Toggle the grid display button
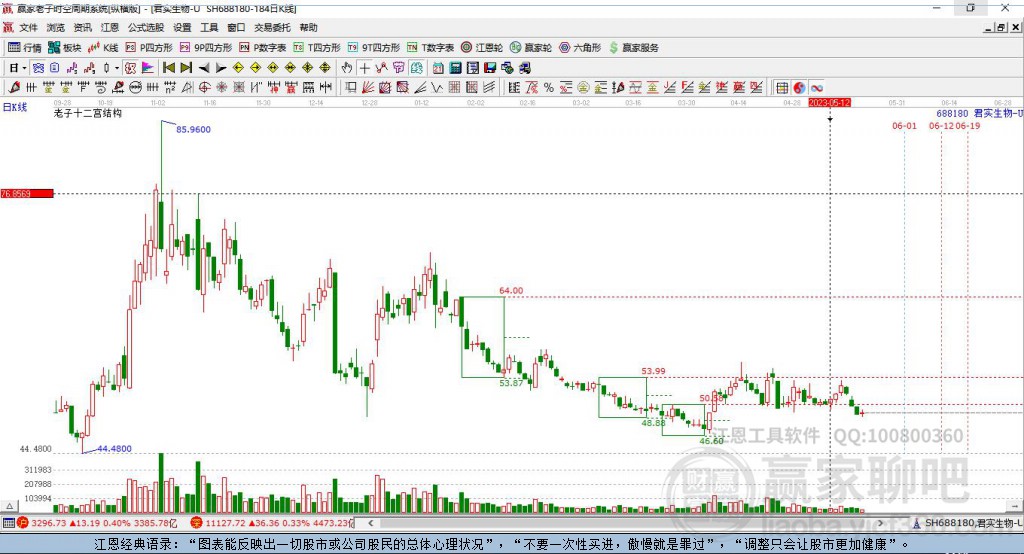The width and height of the screenshot is (1024, 554). click(782, 88)
